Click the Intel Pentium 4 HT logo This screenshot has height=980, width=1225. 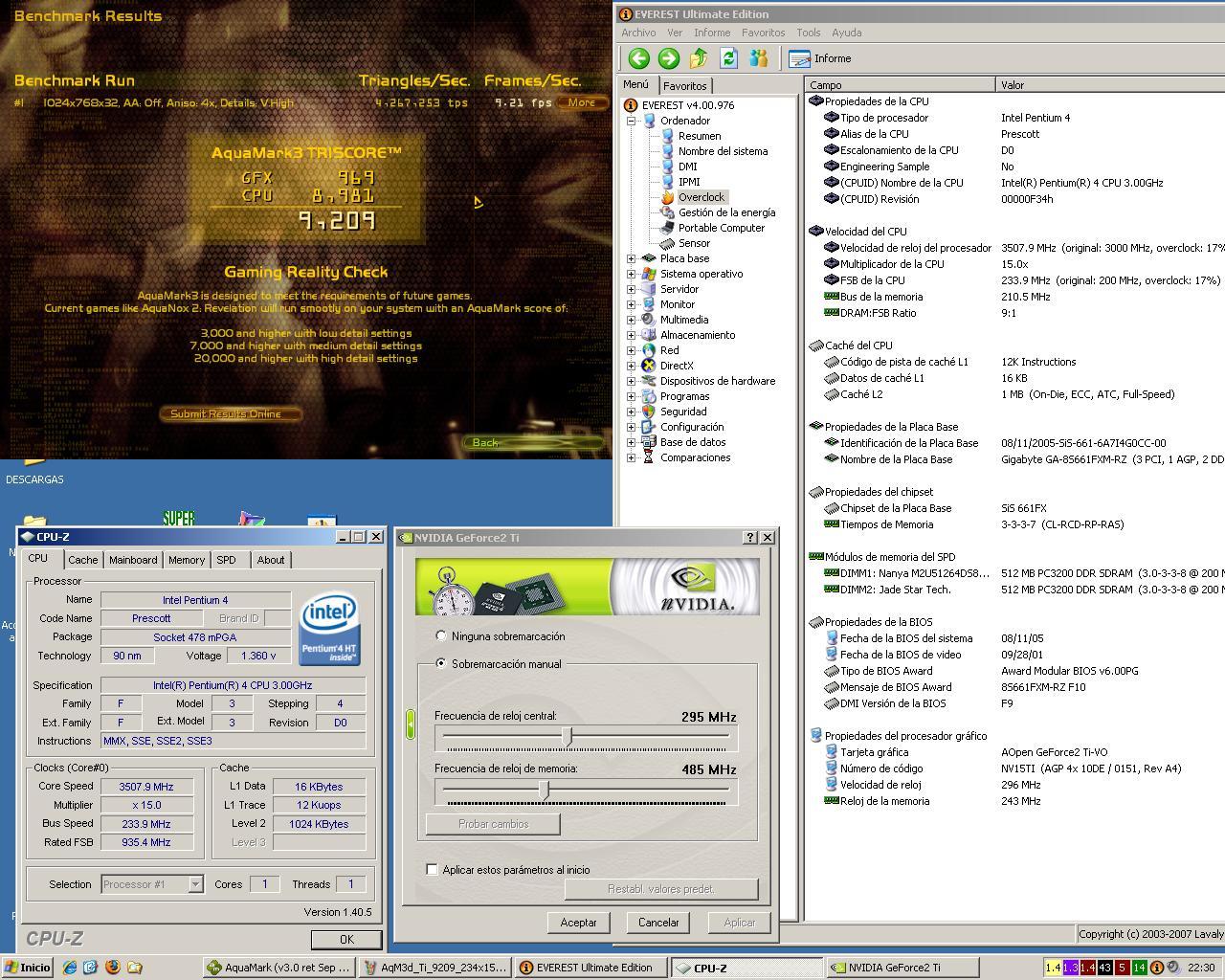coord(329,629)
